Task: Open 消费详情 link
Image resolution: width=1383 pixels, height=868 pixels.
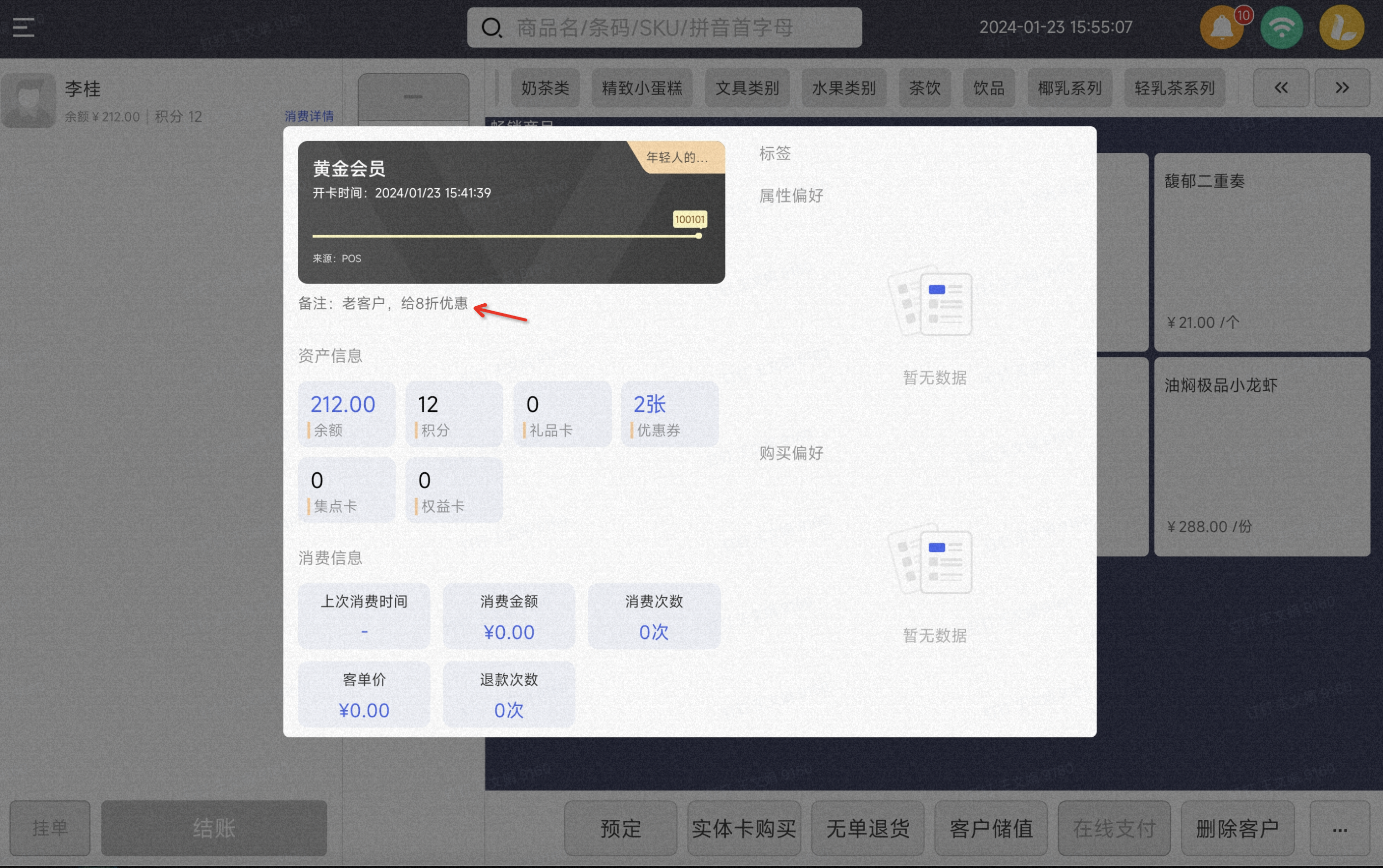Action: tap(309, 116)
